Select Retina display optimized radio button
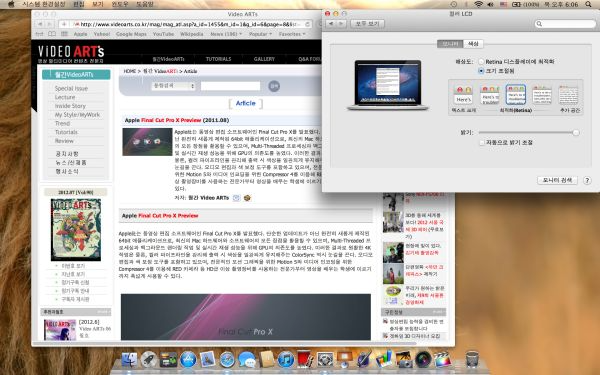600x375 pixels. point(481,62)
